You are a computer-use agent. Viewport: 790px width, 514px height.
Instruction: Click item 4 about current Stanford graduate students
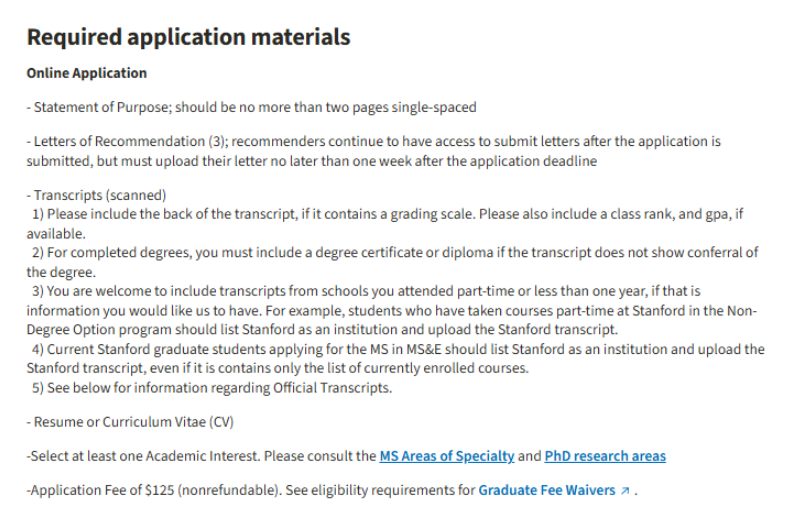[396, 359]
